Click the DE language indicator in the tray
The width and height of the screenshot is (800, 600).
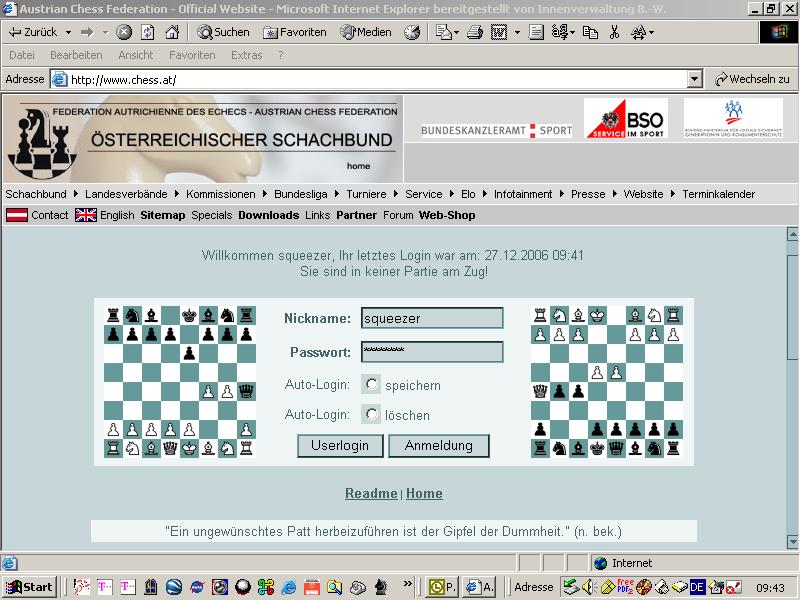[x=697, y=587]
